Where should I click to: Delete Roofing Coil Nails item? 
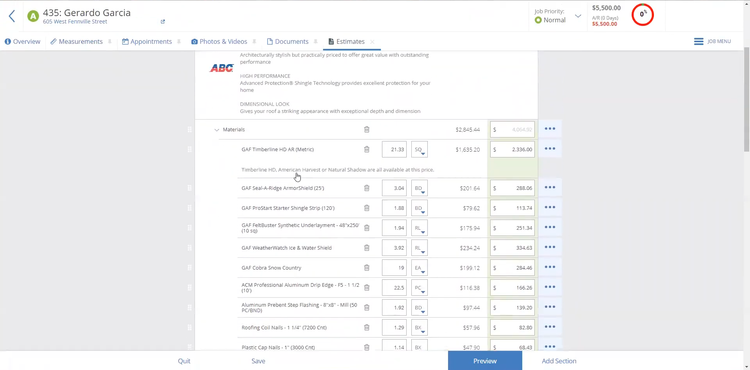[367, 327]
